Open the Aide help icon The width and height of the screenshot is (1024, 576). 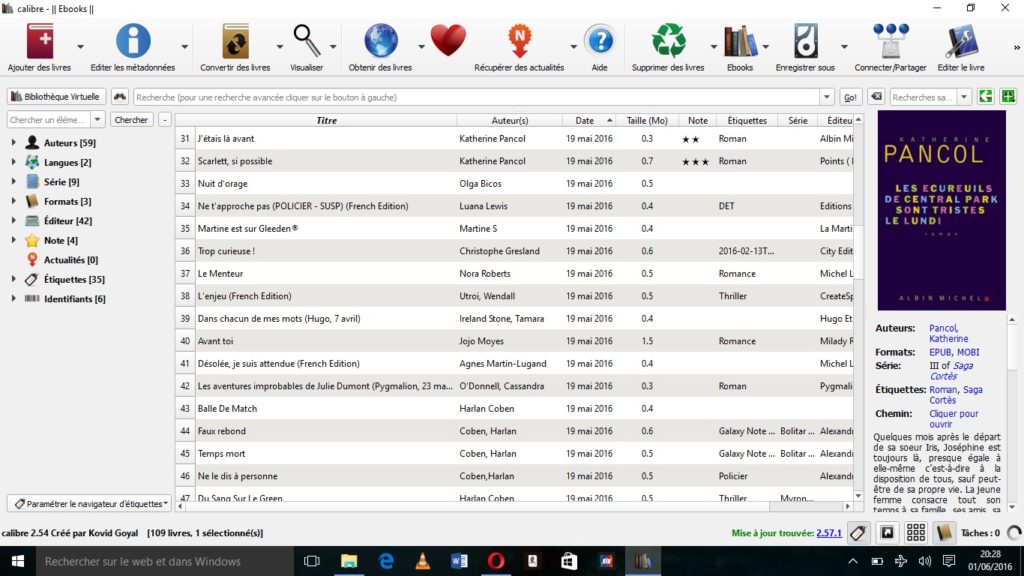[x=599, y=42]
